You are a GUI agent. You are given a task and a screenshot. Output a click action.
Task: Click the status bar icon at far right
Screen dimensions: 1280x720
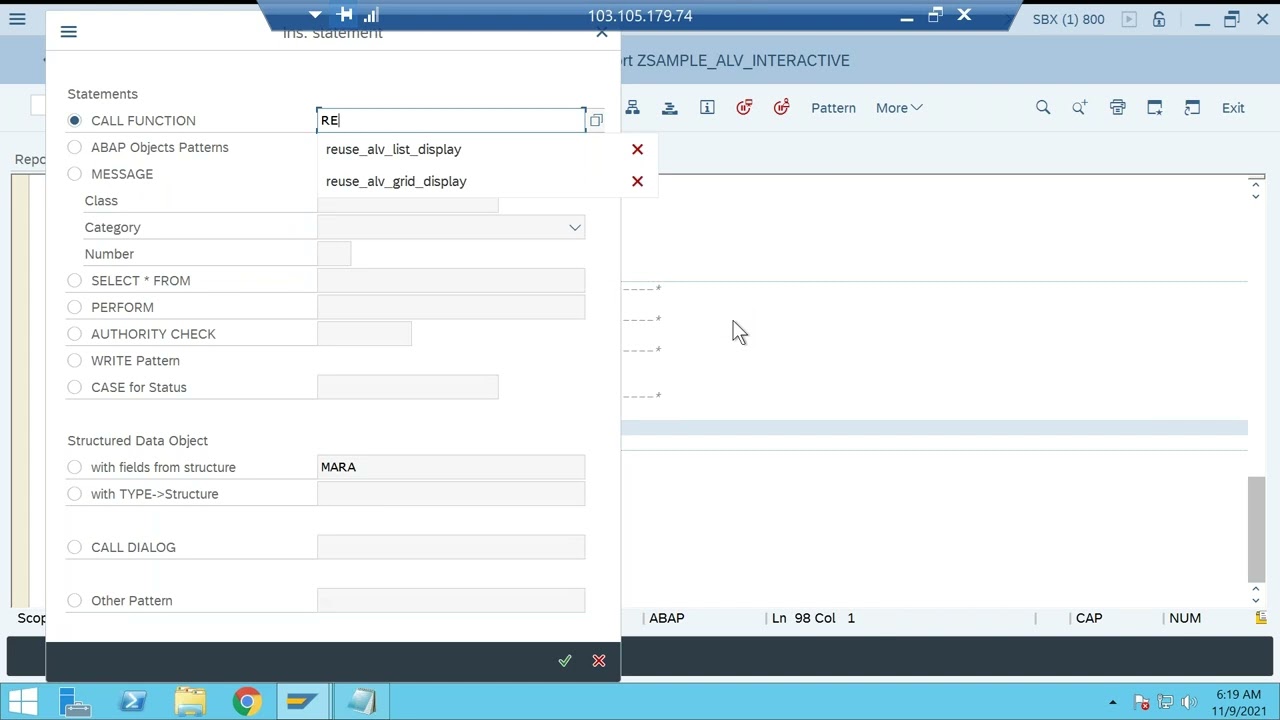pyautogui.click(x=1261, y=619)
